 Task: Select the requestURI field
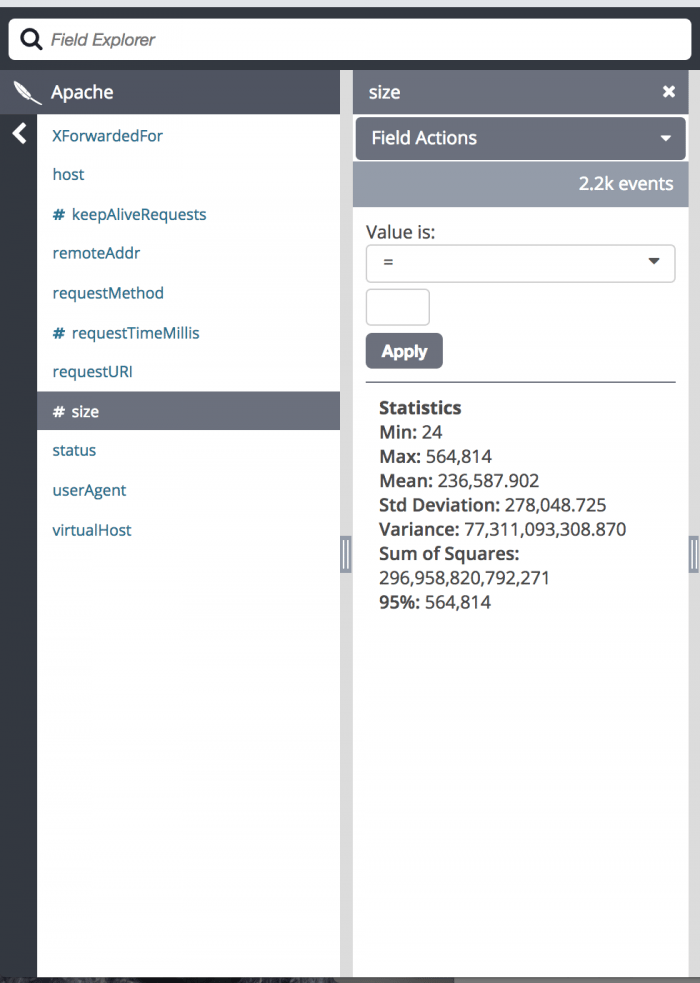[x=92, y=372]
